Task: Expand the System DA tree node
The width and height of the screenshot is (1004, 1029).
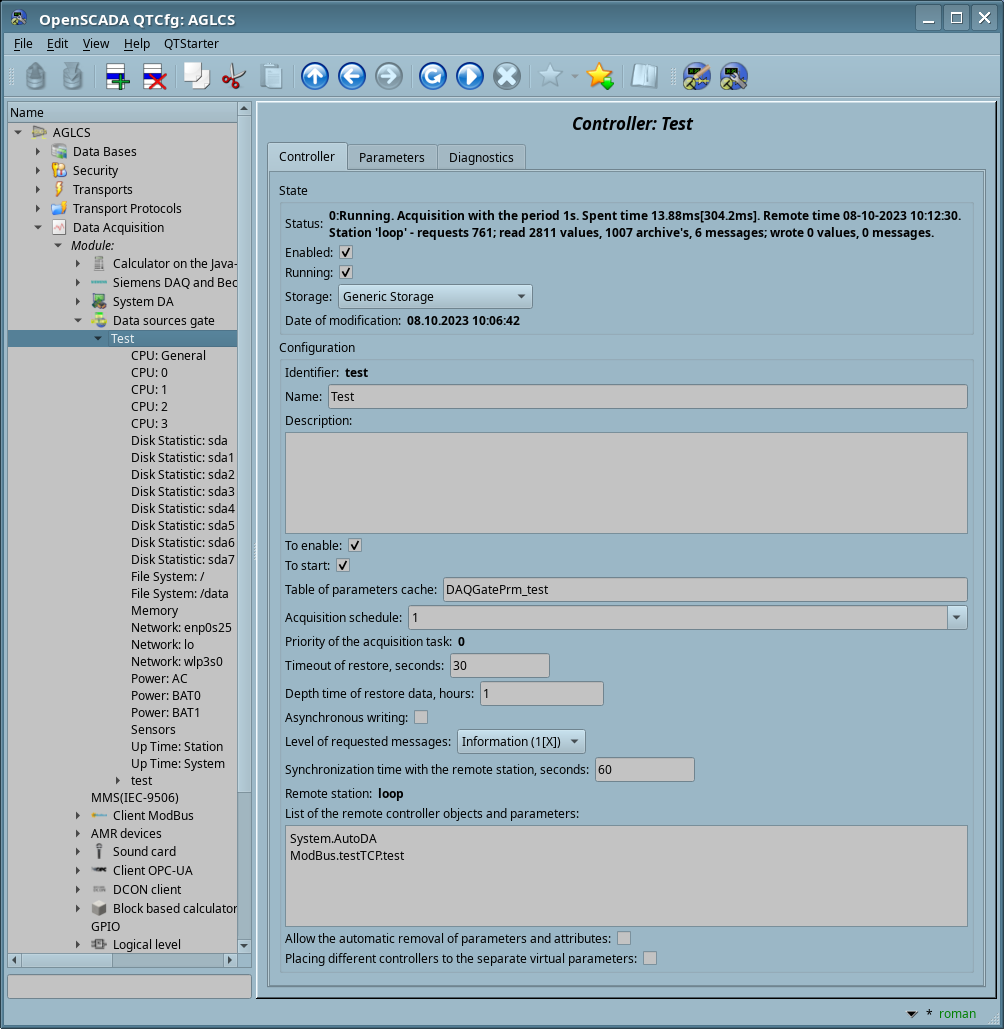Action: [78, 302]
